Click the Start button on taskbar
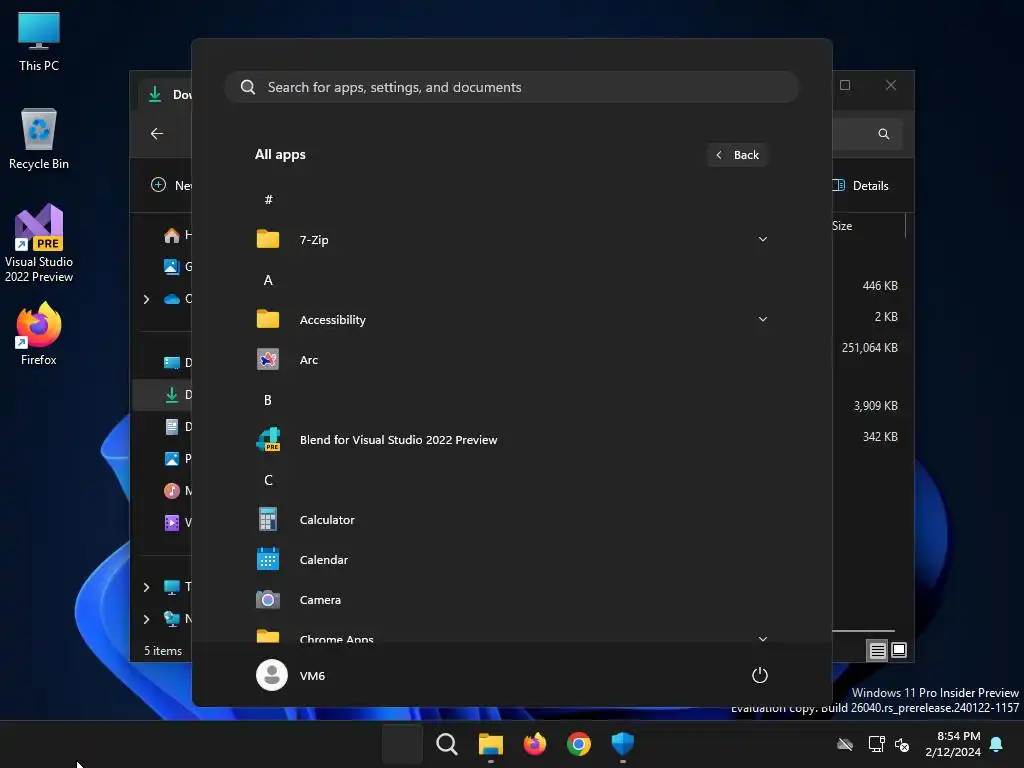This screenshot has width=1024, height=768. (402, 744)
